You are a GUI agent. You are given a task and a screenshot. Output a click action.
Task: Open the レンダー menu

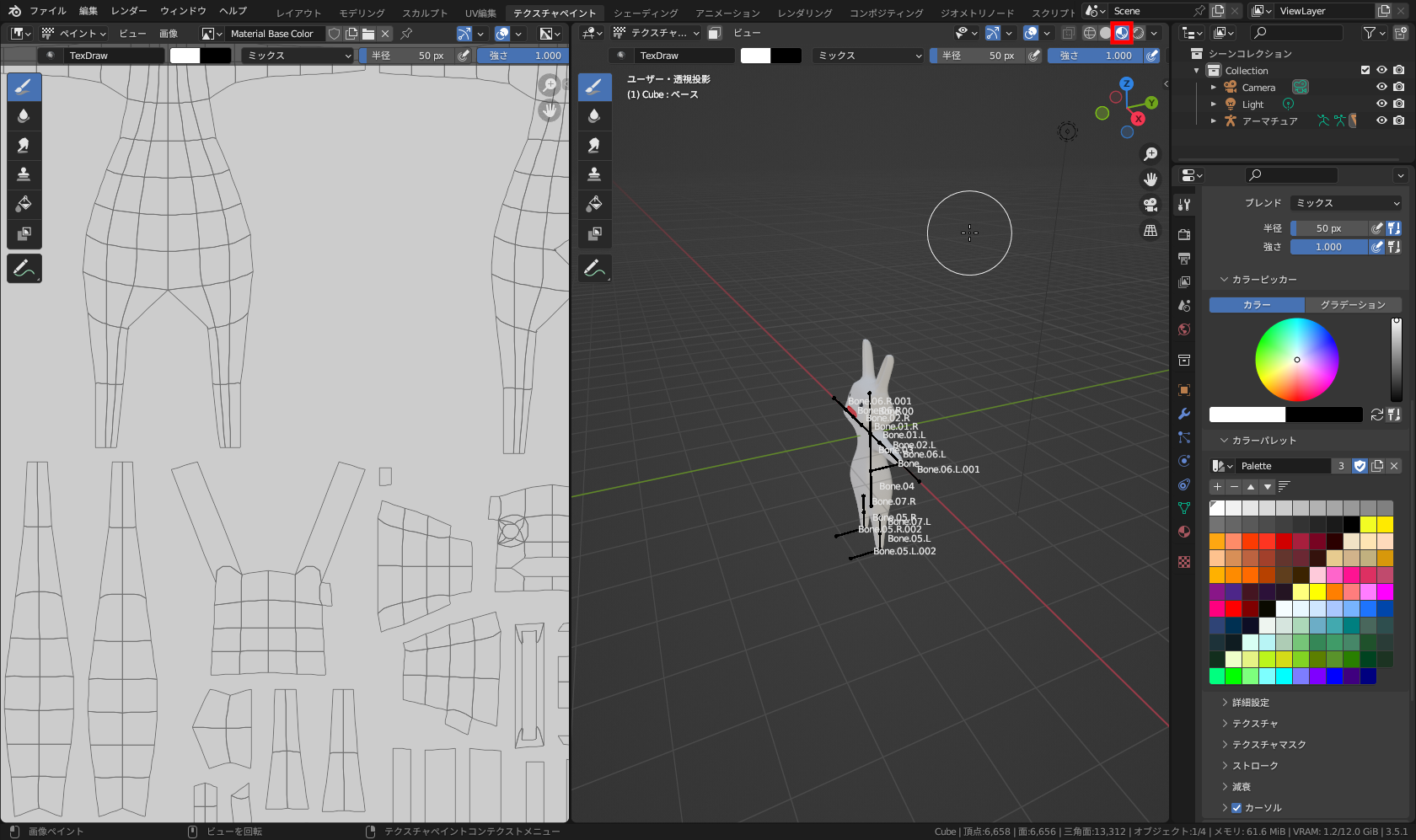pyautogui.click(x=129, y=11)
